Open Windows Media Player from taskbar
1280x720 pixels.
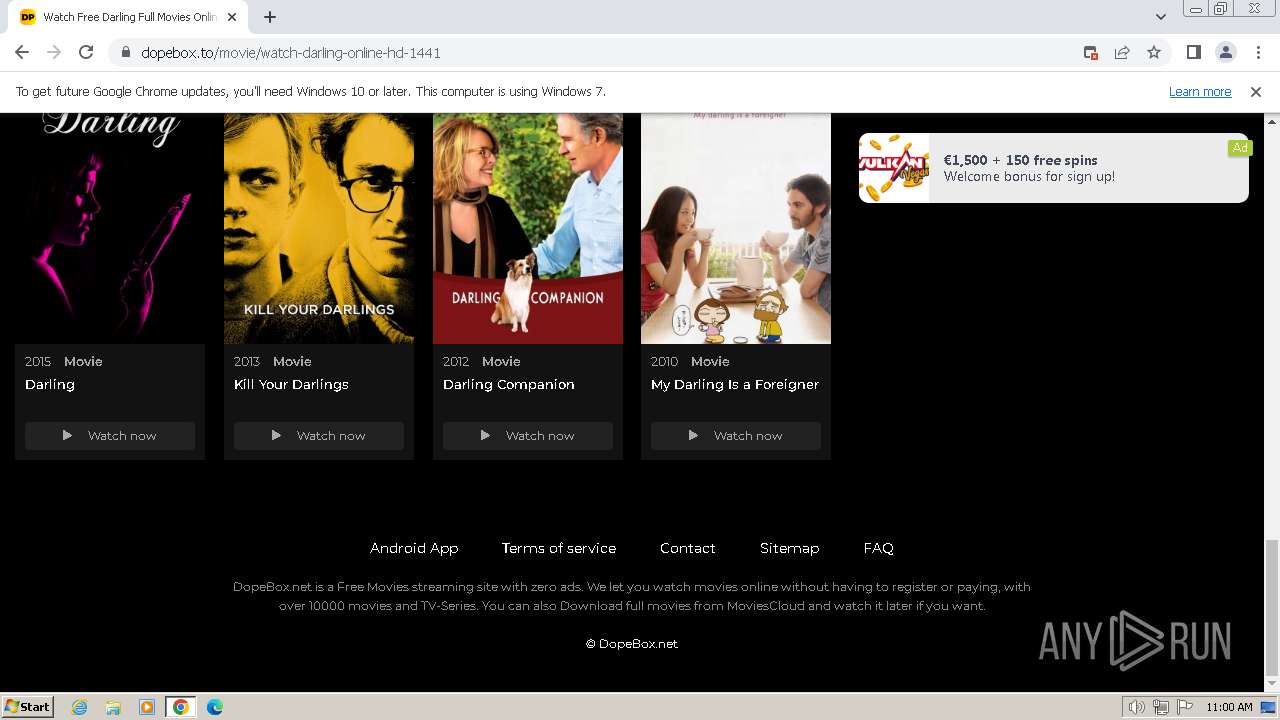point(147,707)
